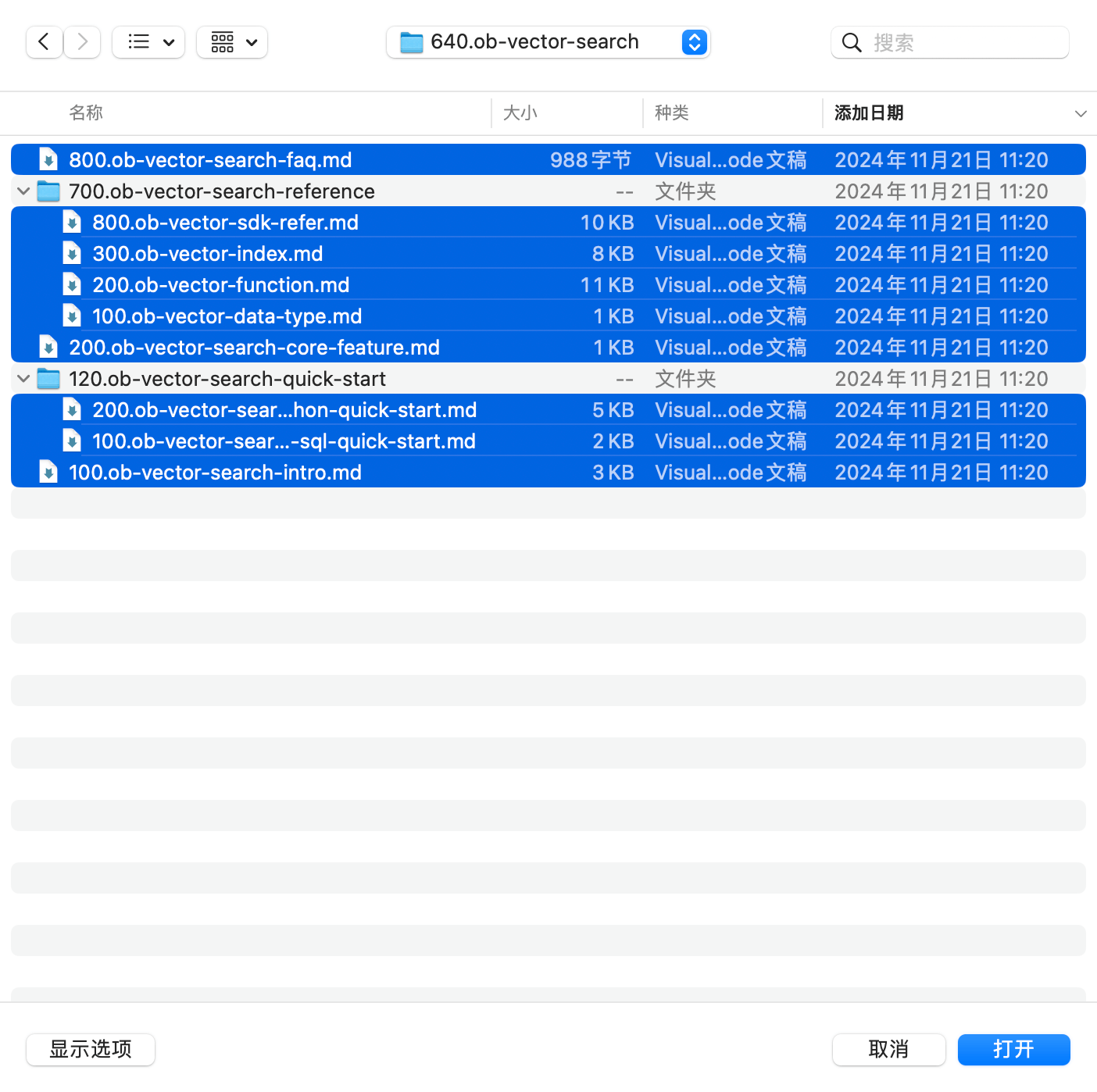Click the file icon of 200.ob-vector-sear...hon-quick-start.md
This screenshot has width=1097, height=1092.
coord(72,410)
